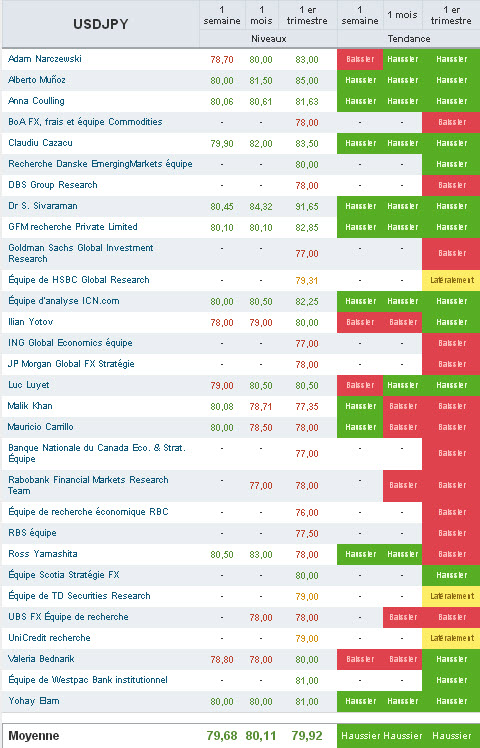Select the Ross Yamashita link

coord(43,554)
